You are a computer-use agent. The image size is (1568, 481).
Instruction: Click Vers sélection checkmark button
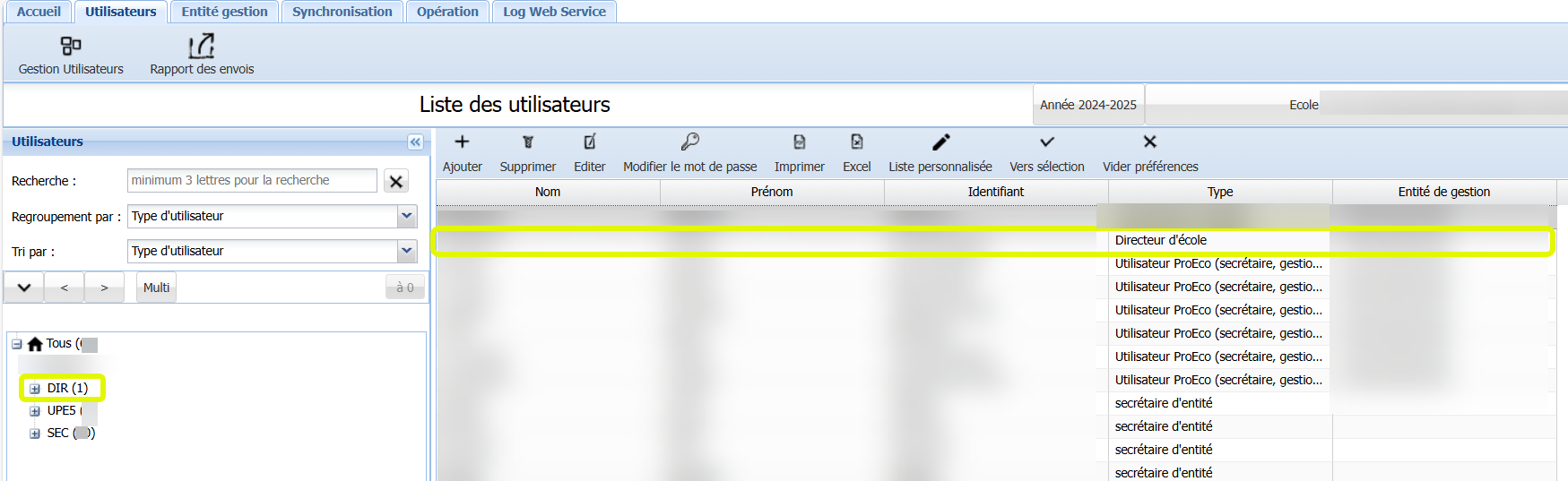1046,142
